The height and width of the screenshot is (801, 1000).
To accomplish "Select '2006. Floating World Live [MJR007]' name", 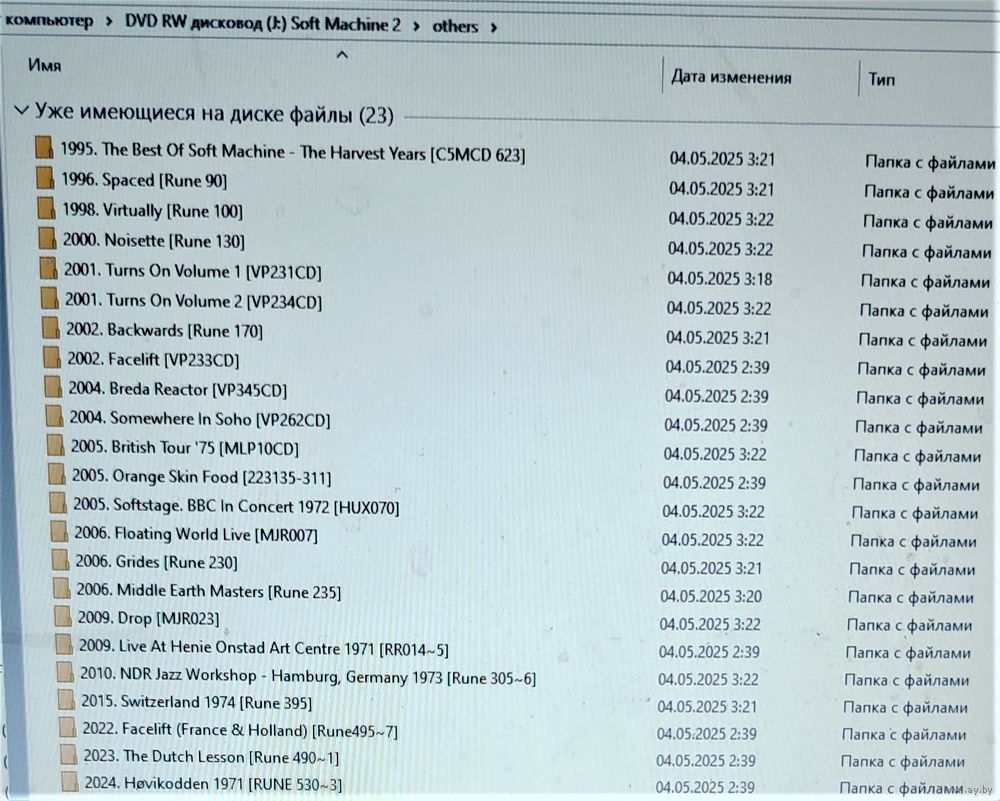I will [x=196, y=534].
